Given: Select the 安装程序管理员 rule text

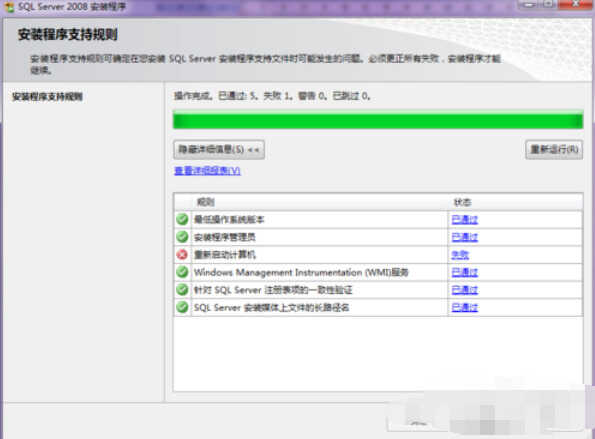Looking at the screenshot, I should [225, 237].
